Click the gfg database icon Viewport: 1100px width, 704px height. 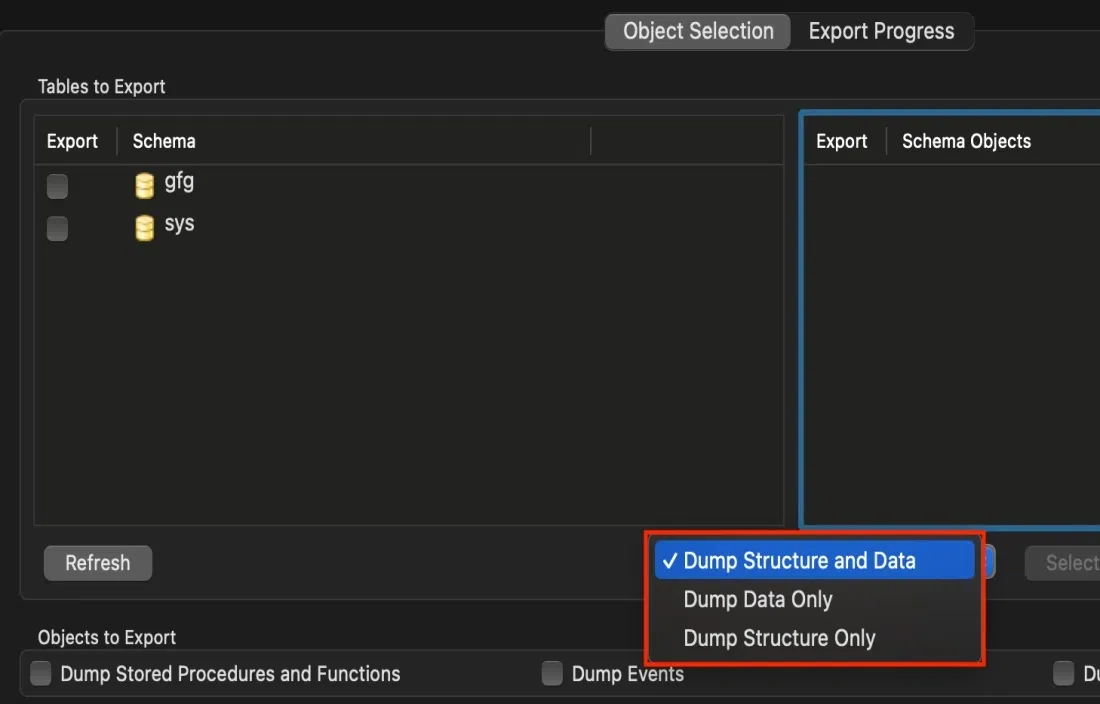[x=145, y=186]
